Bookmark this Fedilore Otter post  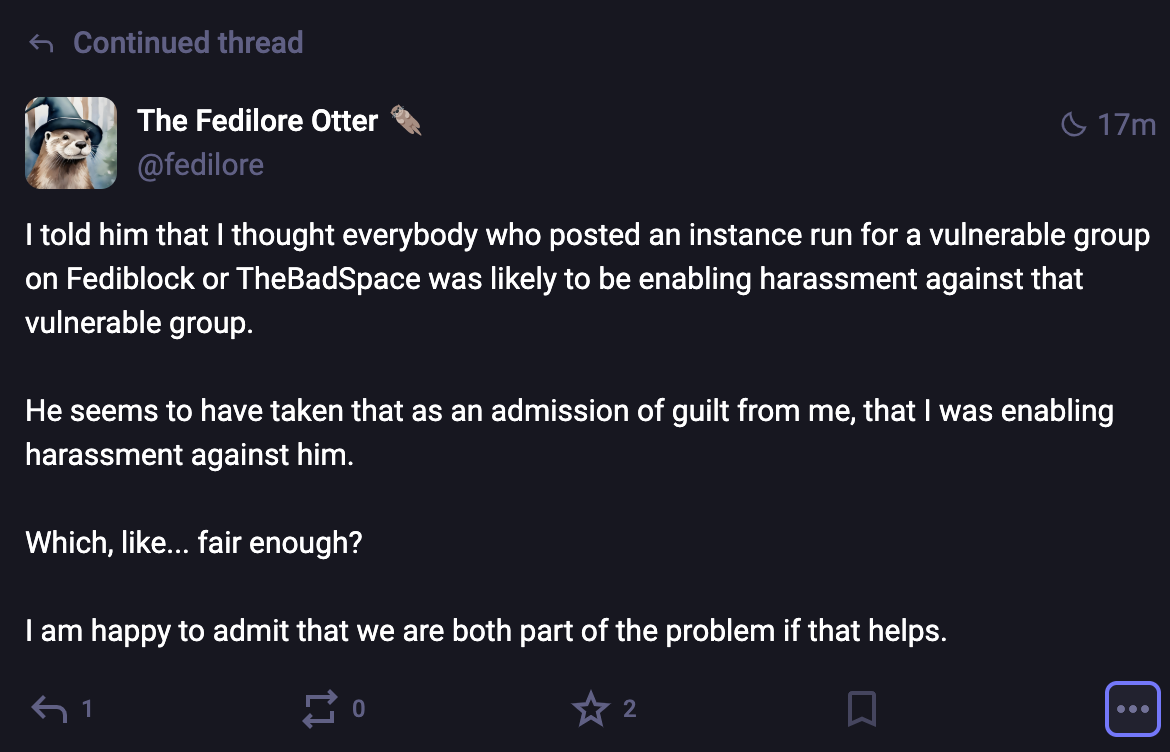861,709
